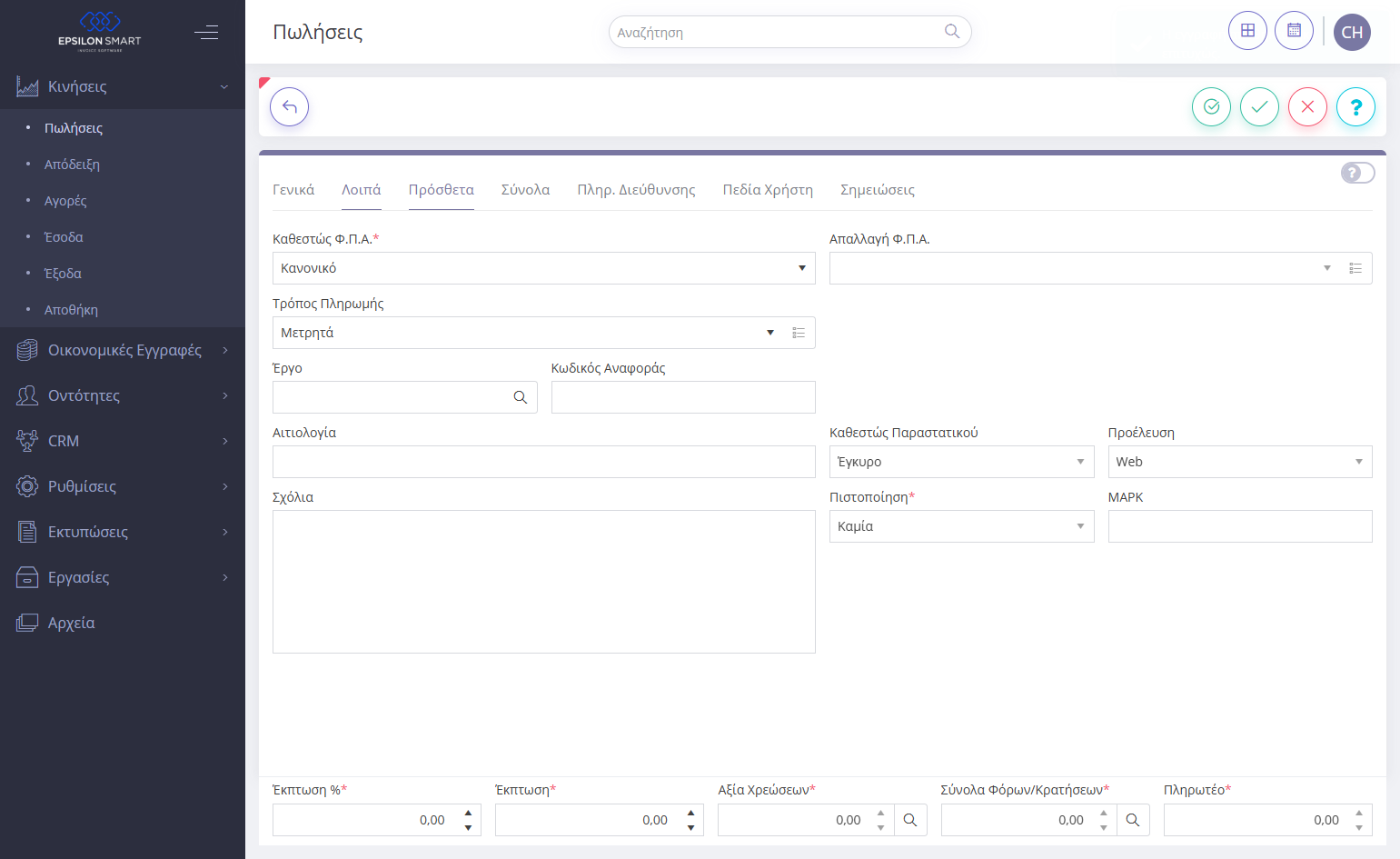Click the Σχόλια text area
The width and height of the screenshot is (1400, 859).
[x=544, y=582]
